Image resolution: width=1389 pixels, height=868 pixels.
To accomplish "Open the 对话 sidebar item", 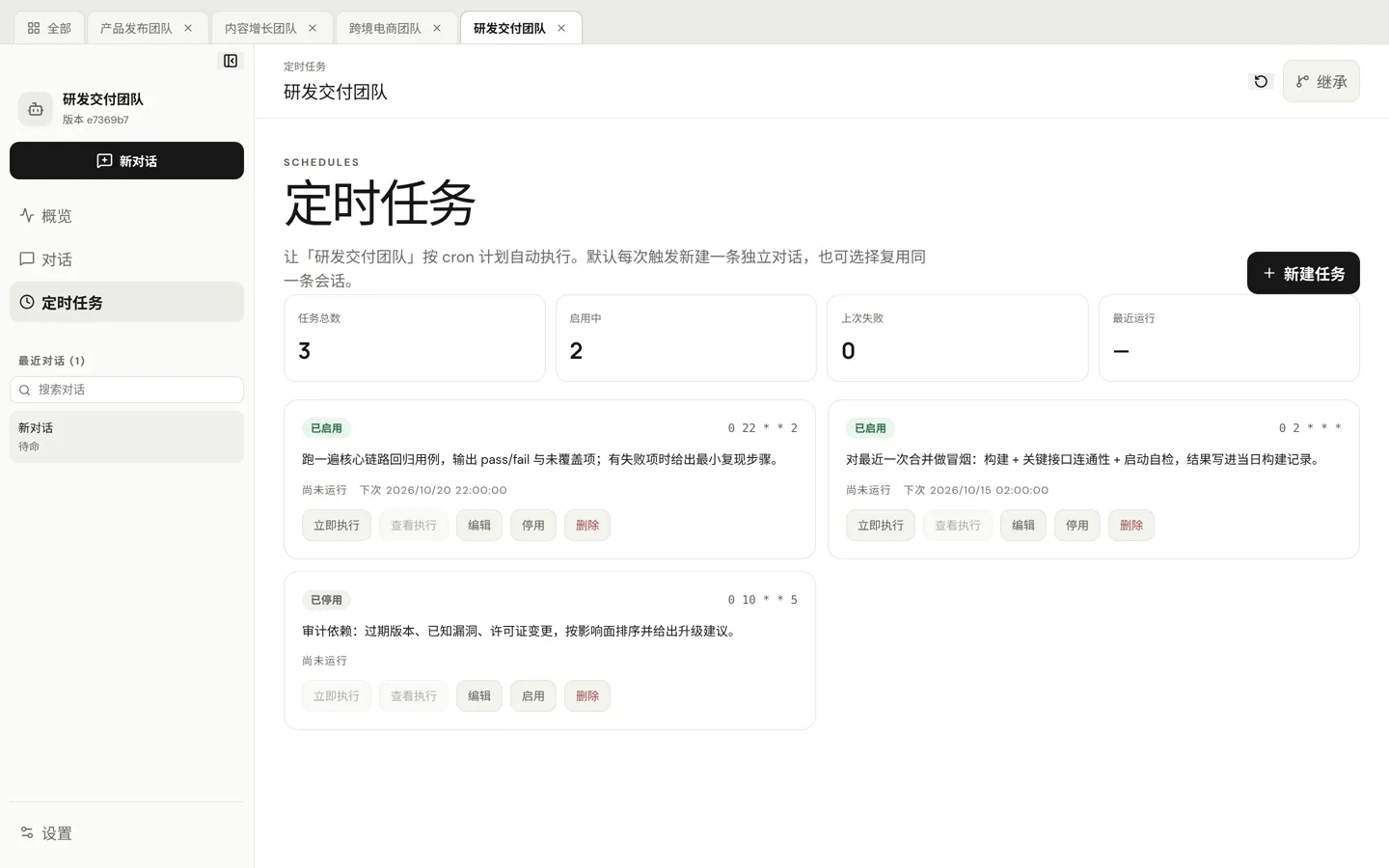I will (x=126, y=259).
